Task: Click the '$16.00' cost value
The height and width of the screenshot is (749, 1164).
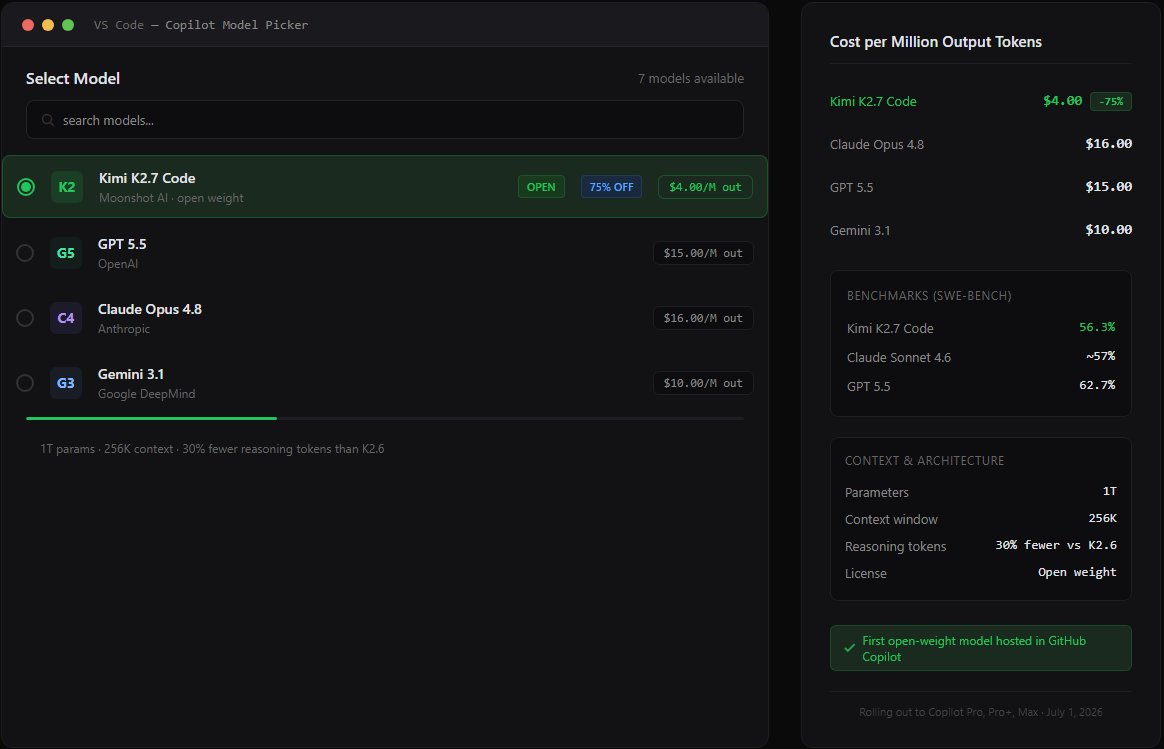Action: point(1108,144)
